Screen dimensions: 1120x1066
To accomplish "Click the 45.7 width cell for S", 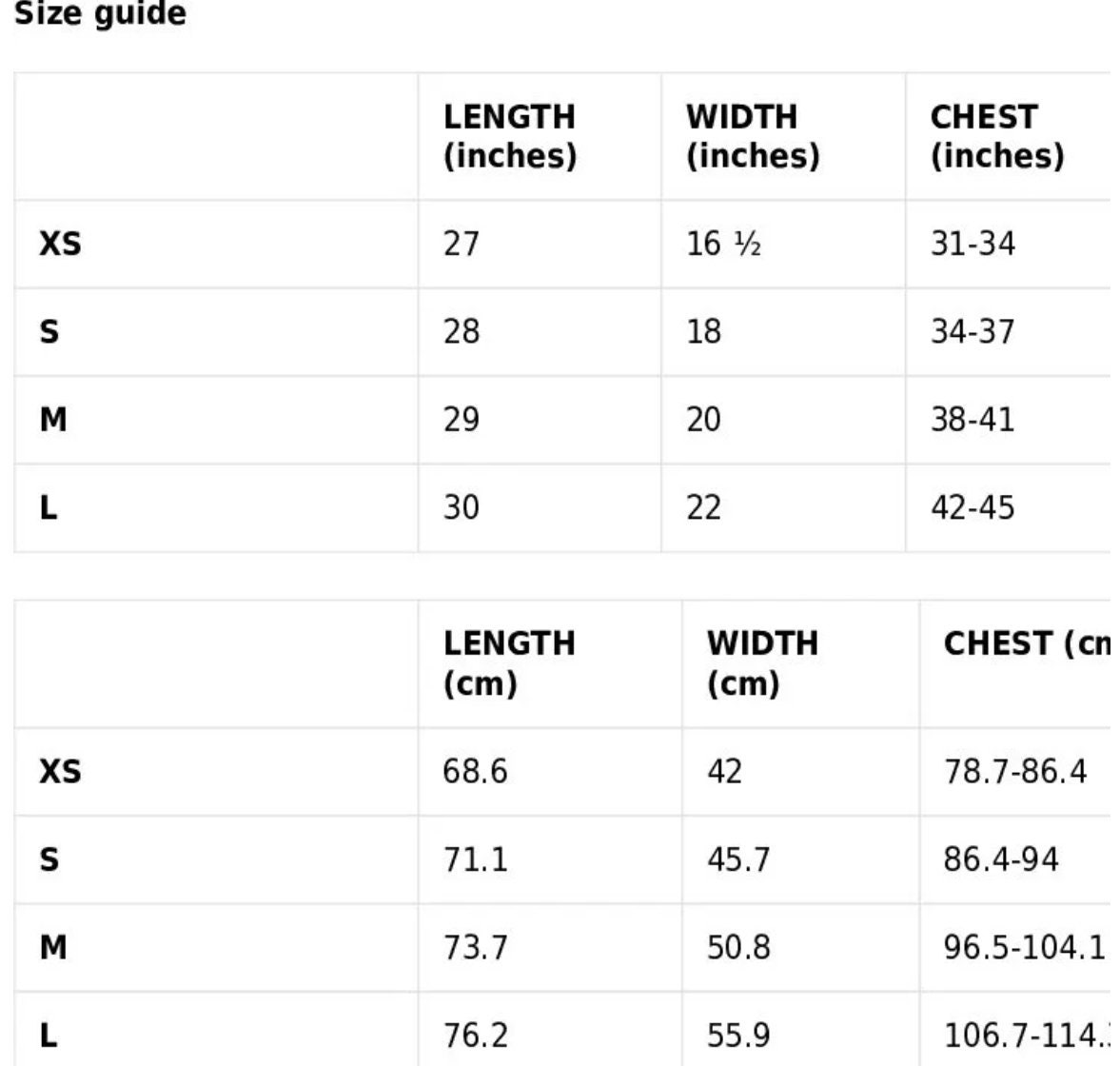I will tap(738, 859).
